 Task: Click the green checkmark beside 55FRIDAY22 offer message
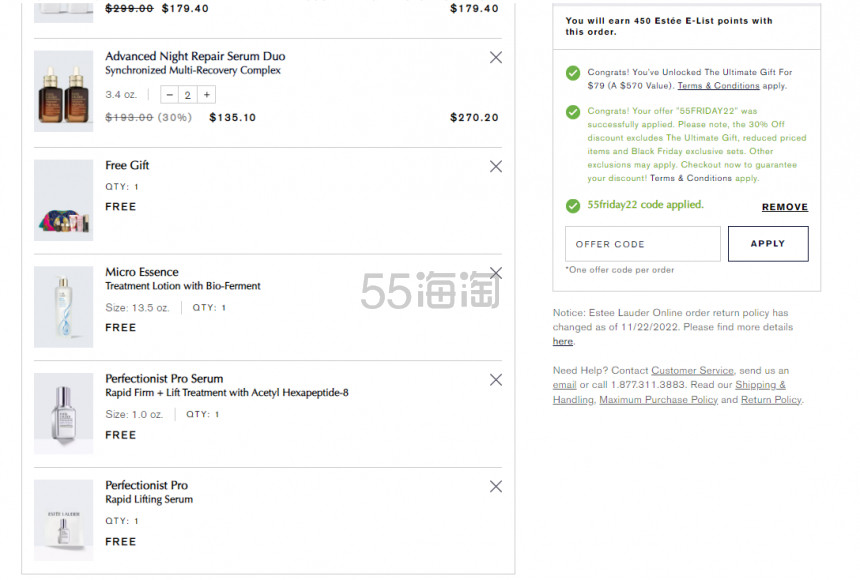click(573, 112)
